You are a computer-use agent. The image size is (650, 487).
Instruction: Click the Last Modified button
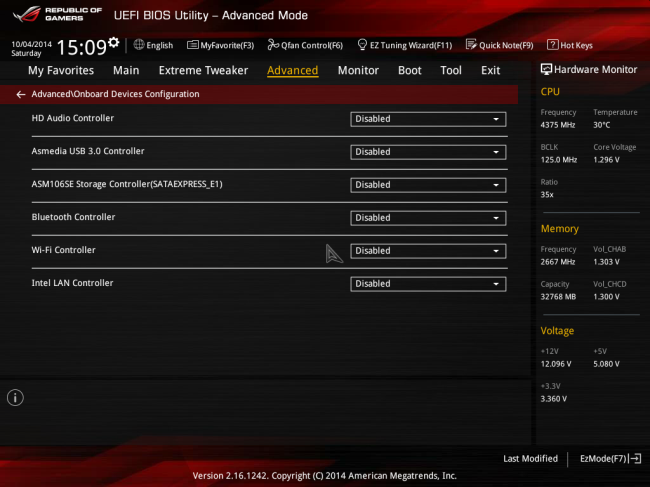(x=530, y=458)
